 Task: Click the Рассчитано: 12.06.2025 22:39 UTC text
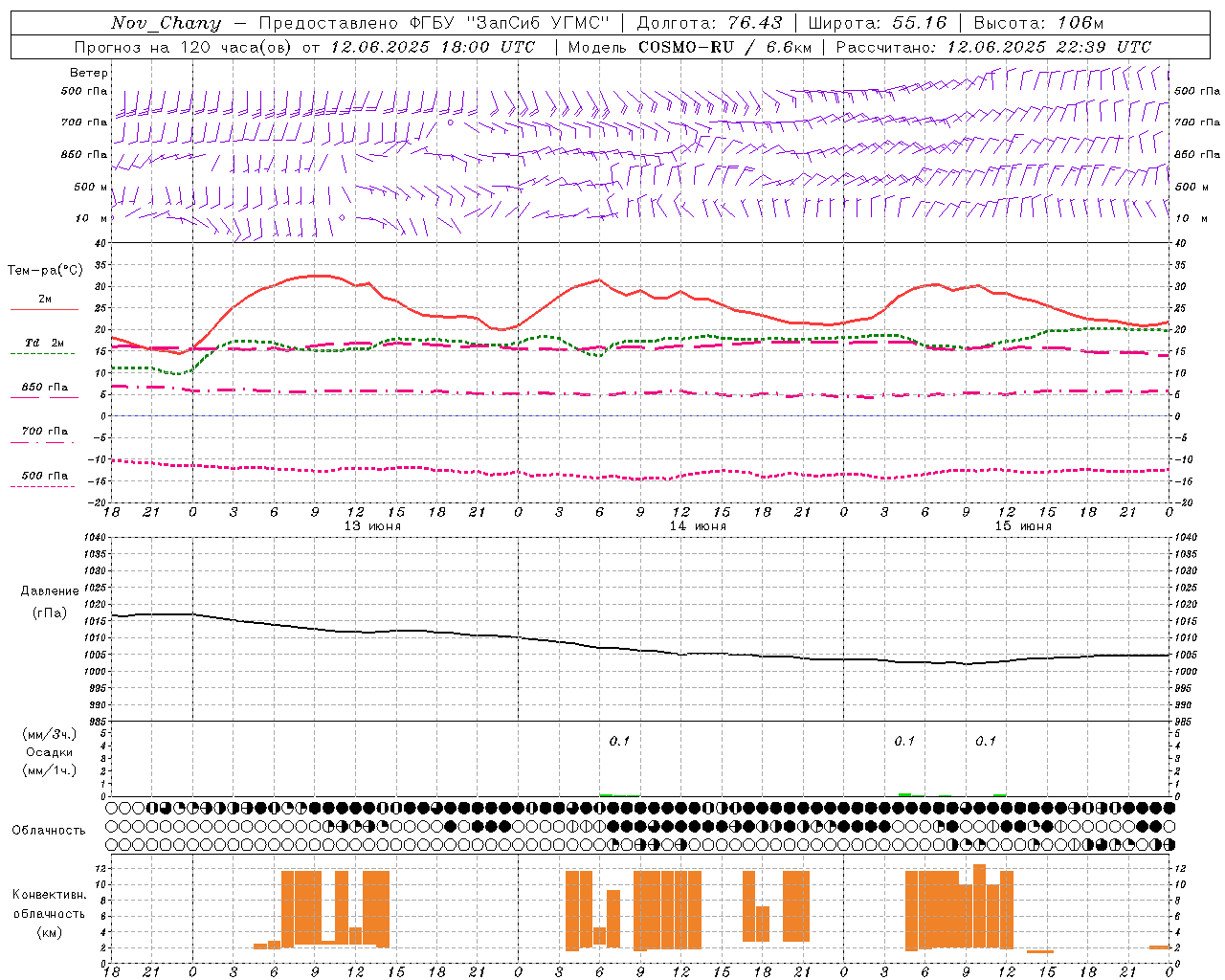(x=993, y=47)
